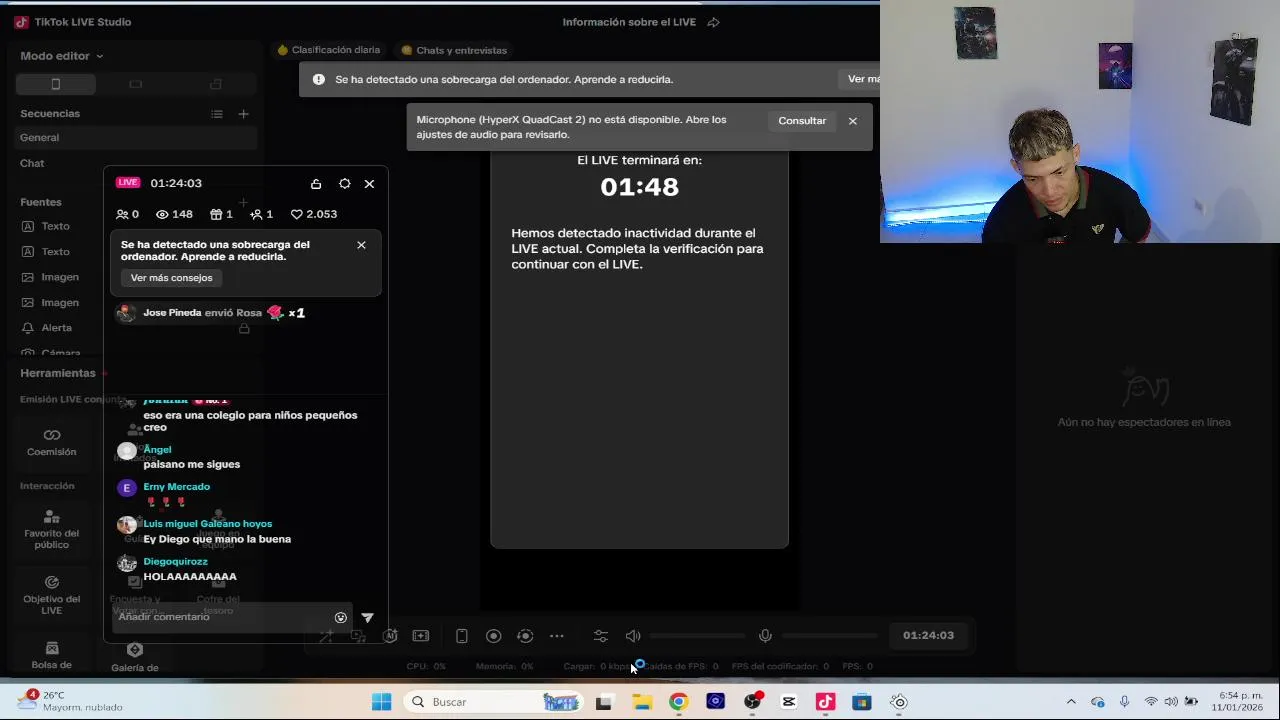Click Información sobre el LIVE title
This screenshot has width=1280, height=720.
[x=629, y=22]
